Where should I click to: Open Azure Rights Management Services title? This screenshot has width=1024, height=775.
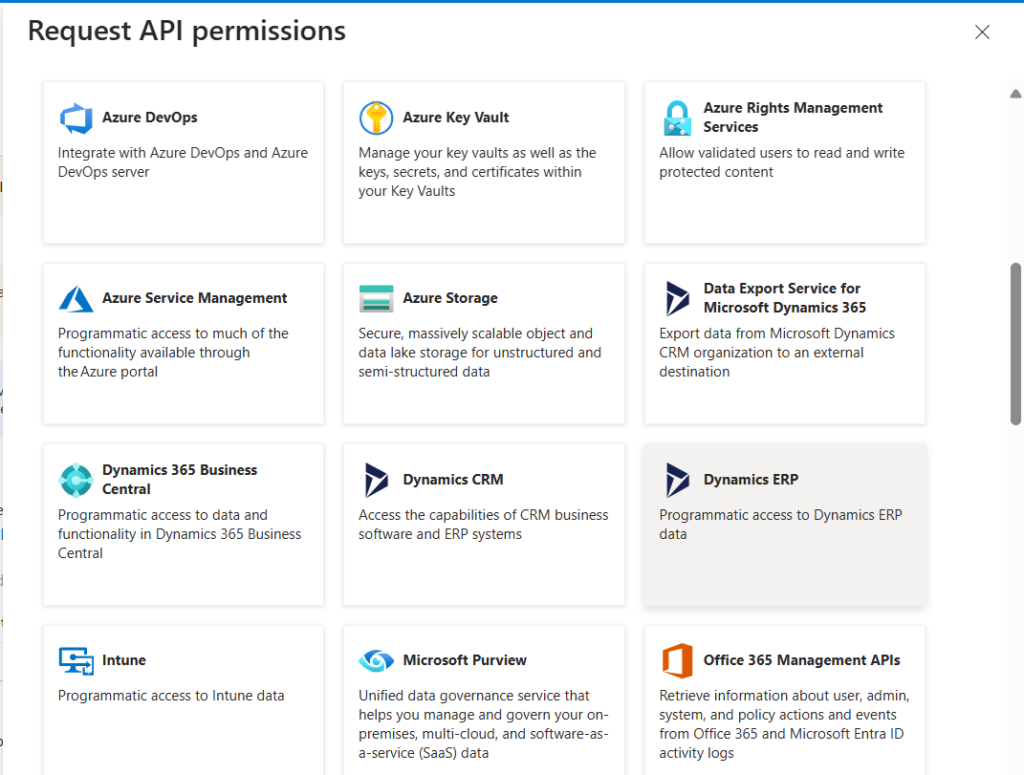[793, 118]
